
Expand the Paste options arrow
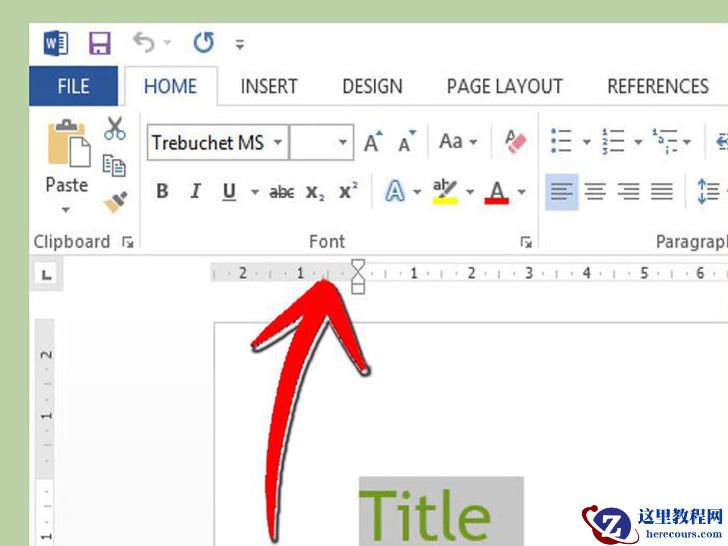66,209
